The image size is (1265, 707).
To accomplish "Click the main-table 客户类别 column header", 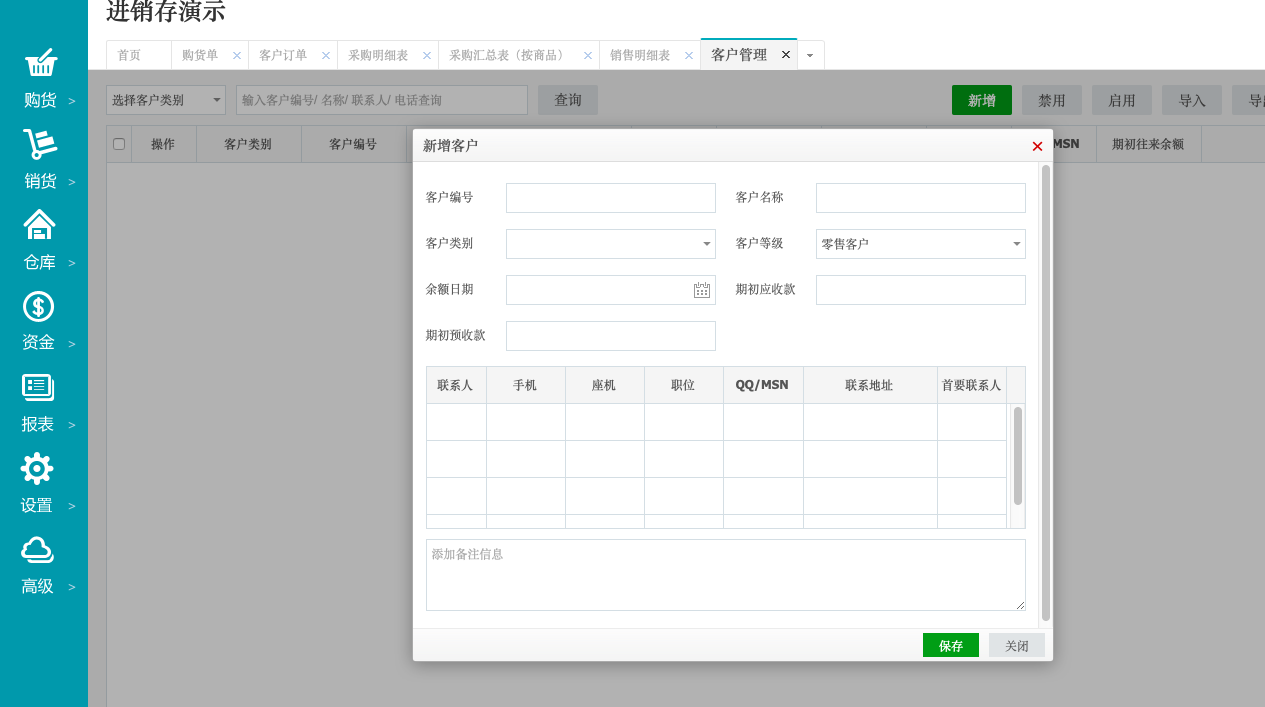I will tap(249, 144).
